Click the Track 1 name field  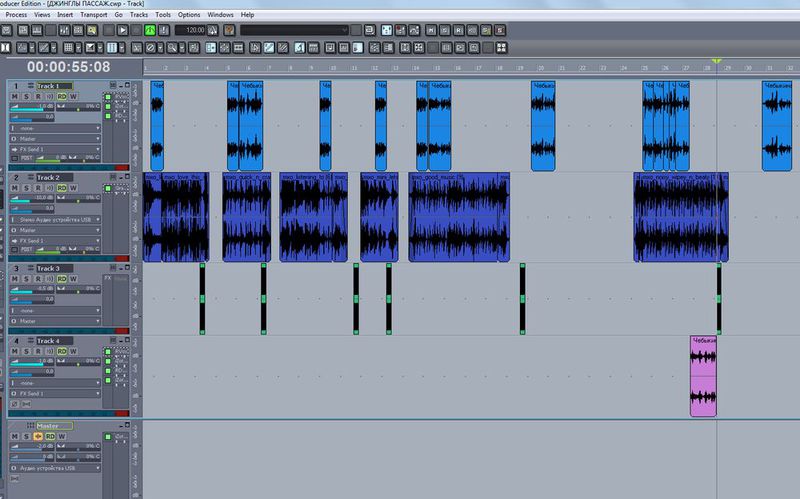point(54,86)
